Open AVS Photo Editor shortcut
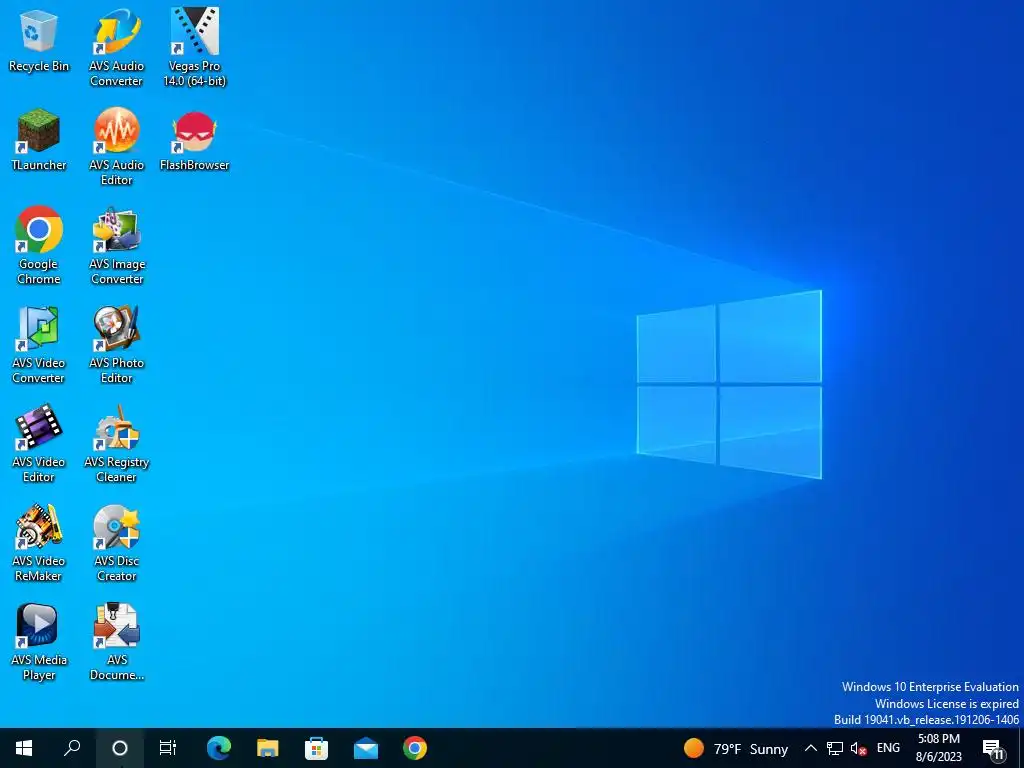Image resolution: width=1024 pixels, height=768 pixels. coord(116,345)
